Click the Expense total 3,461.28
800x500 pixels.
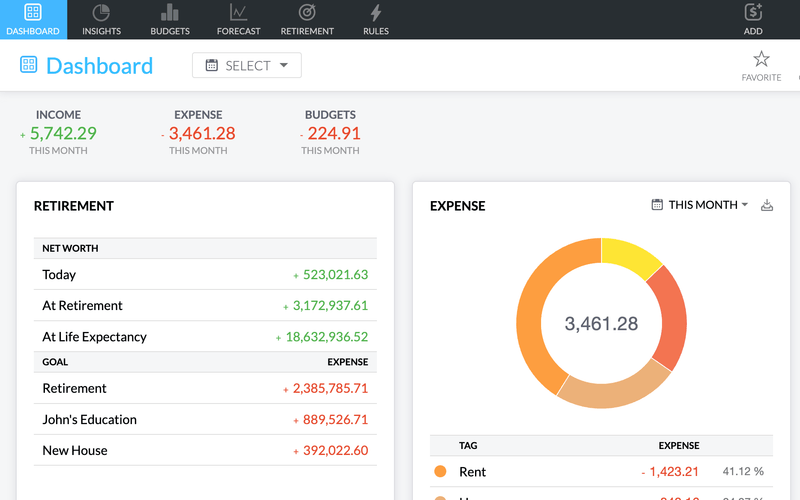click(x=201, y=133)
